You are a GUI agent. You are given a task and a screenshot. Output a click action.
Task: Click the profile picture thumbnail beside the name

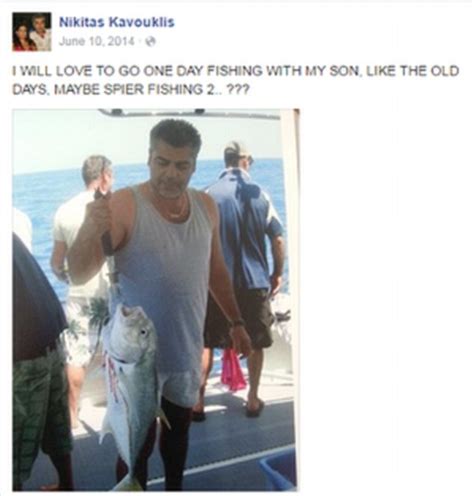(x=32, y=32)
